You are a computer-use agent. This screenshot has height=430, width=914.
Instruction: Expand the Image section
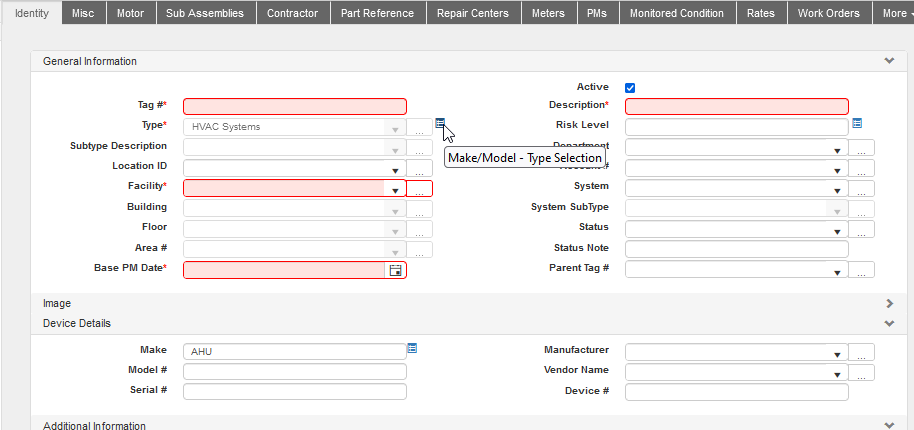889,303
